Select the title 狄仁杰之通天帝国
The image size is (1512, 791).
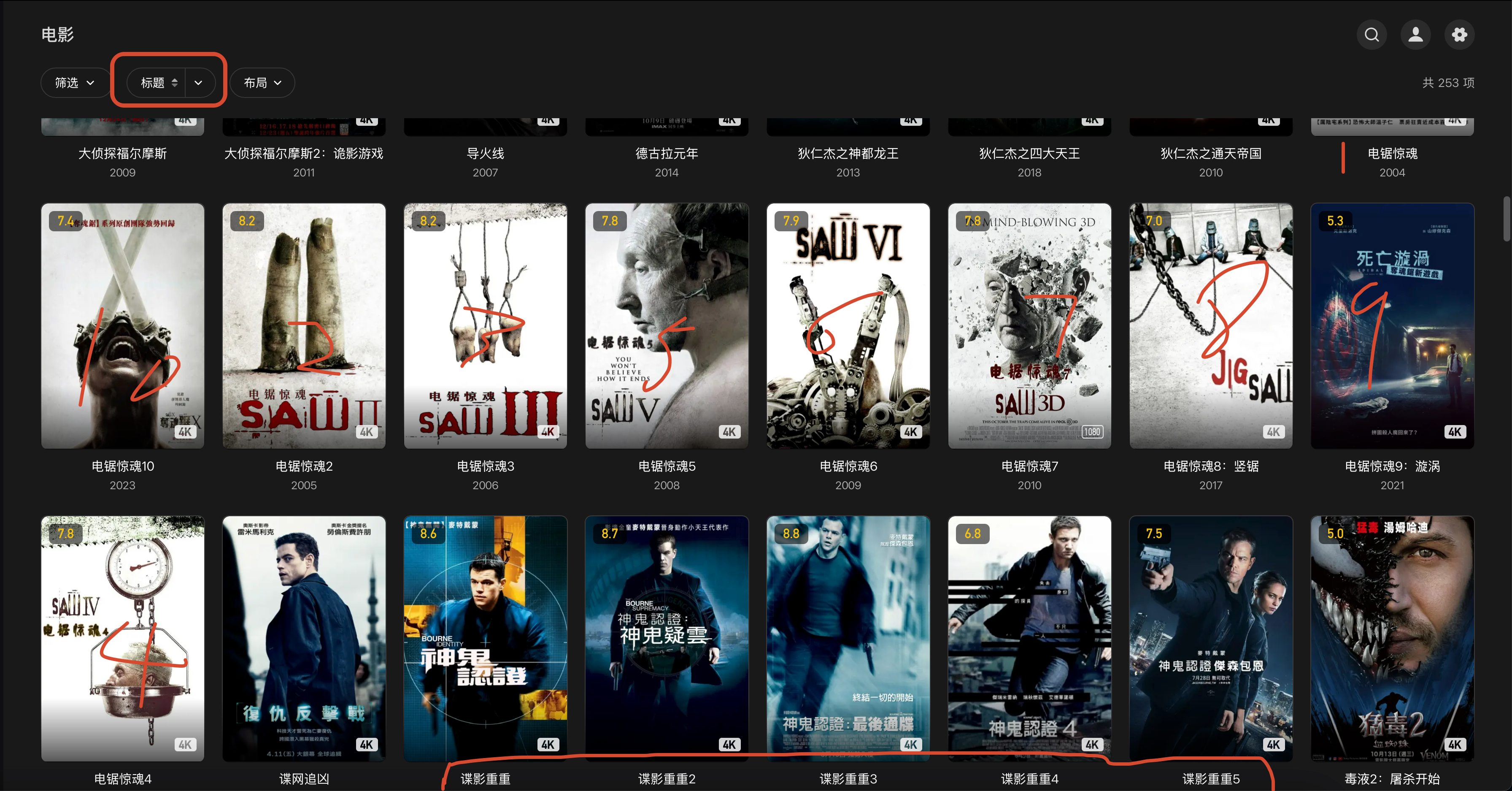click(x=1211, y=154)
